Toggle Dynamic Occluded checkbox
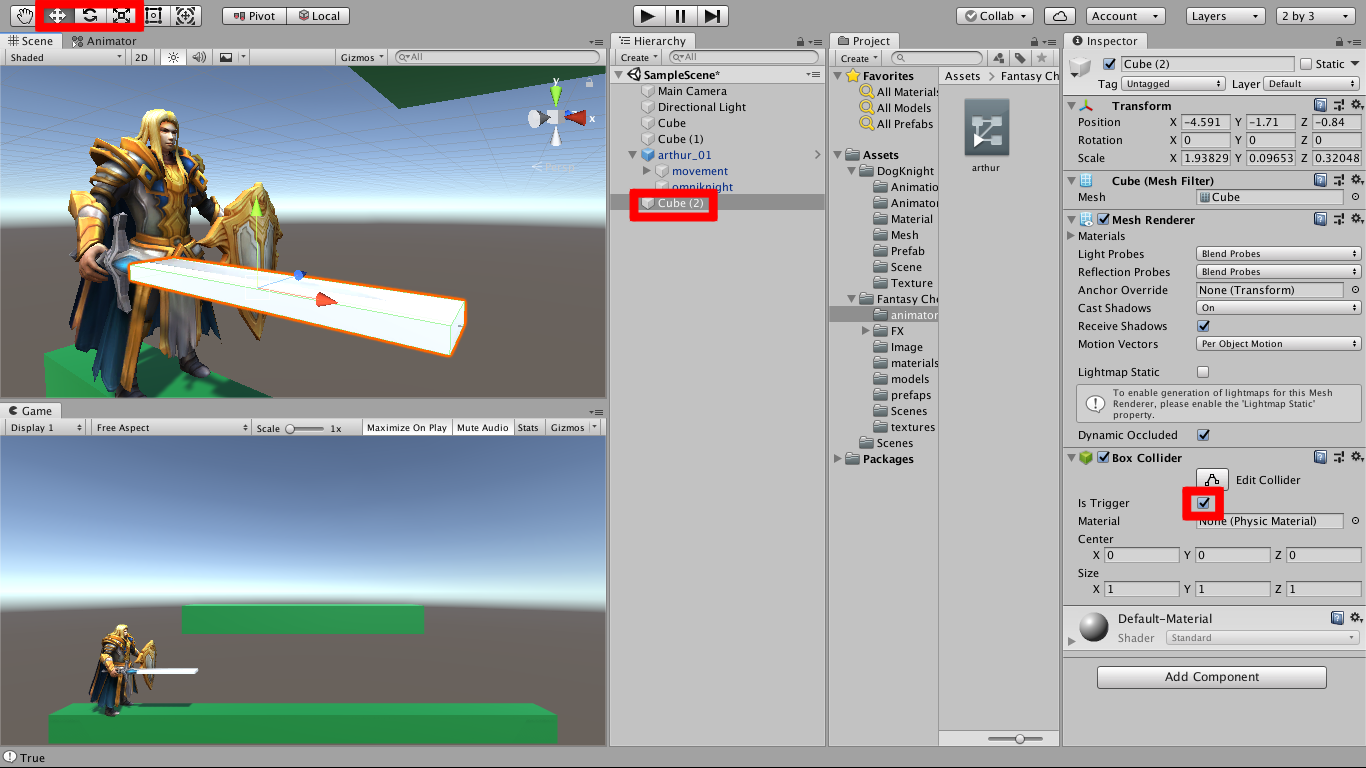 1203,435
